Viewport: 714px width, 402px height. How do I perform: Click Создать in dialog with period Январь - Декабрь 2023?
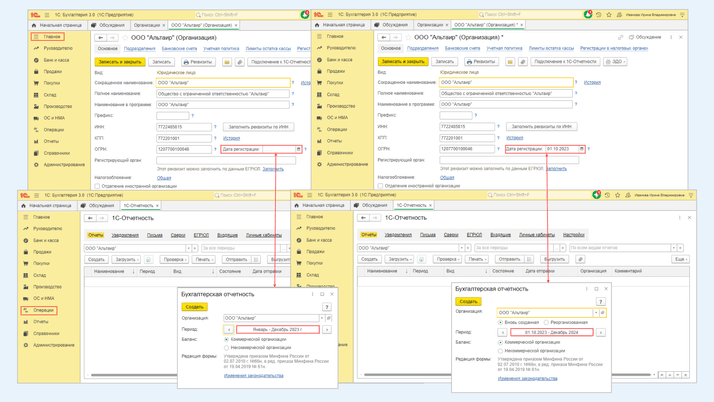(x=195, y=307)
